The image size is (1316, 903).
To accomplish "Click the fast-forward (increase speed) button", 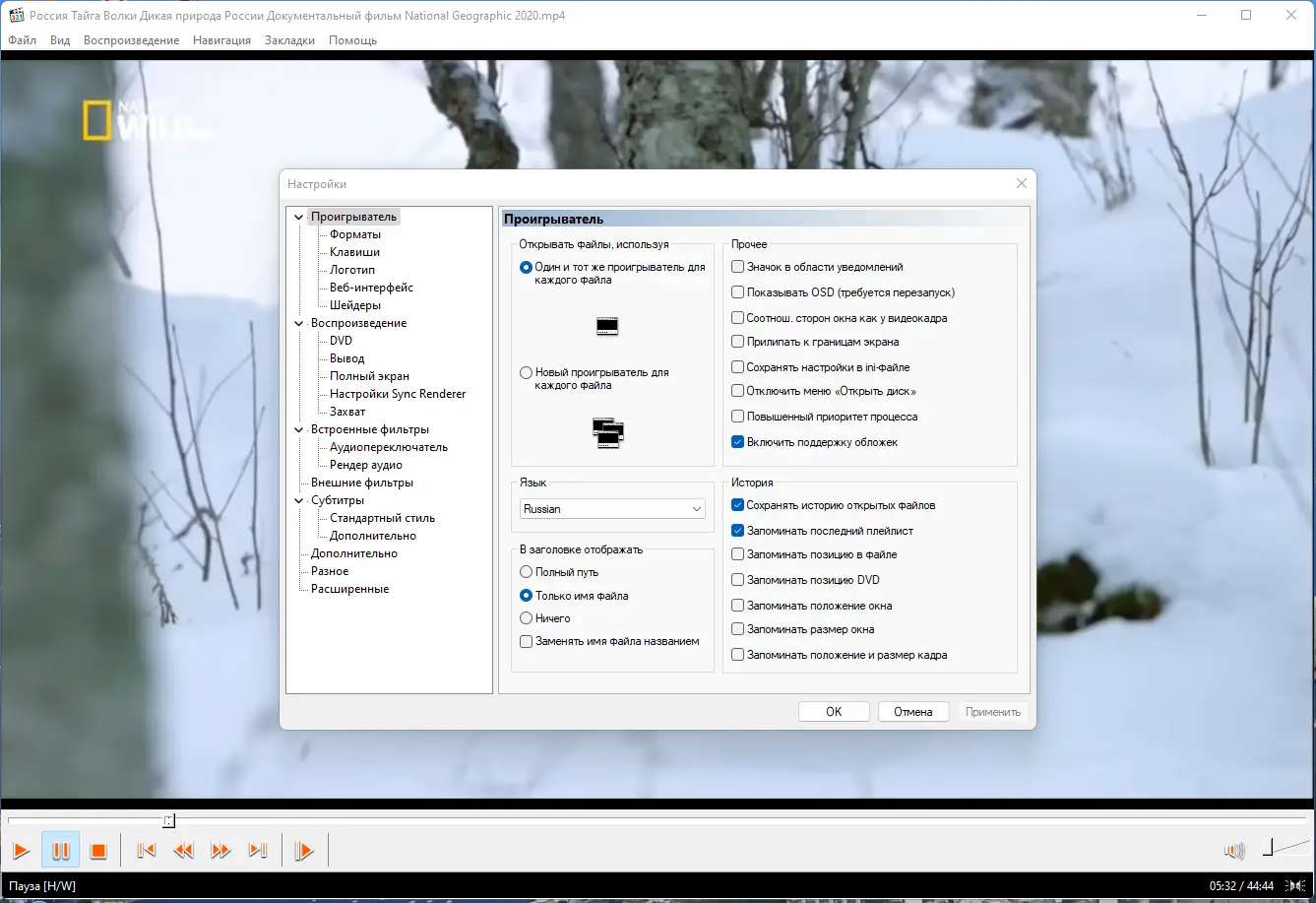I will [x=220, y=851].
